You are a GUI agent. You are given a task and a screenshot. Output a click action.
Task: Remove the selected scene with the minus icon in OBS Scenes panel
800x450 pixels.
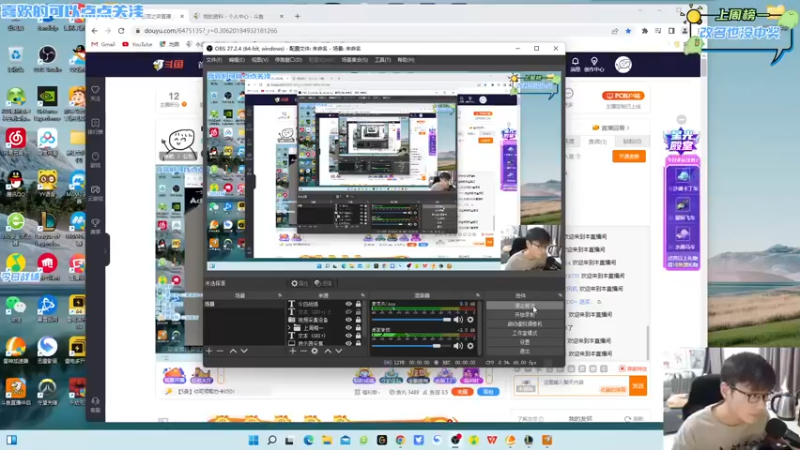220,351
